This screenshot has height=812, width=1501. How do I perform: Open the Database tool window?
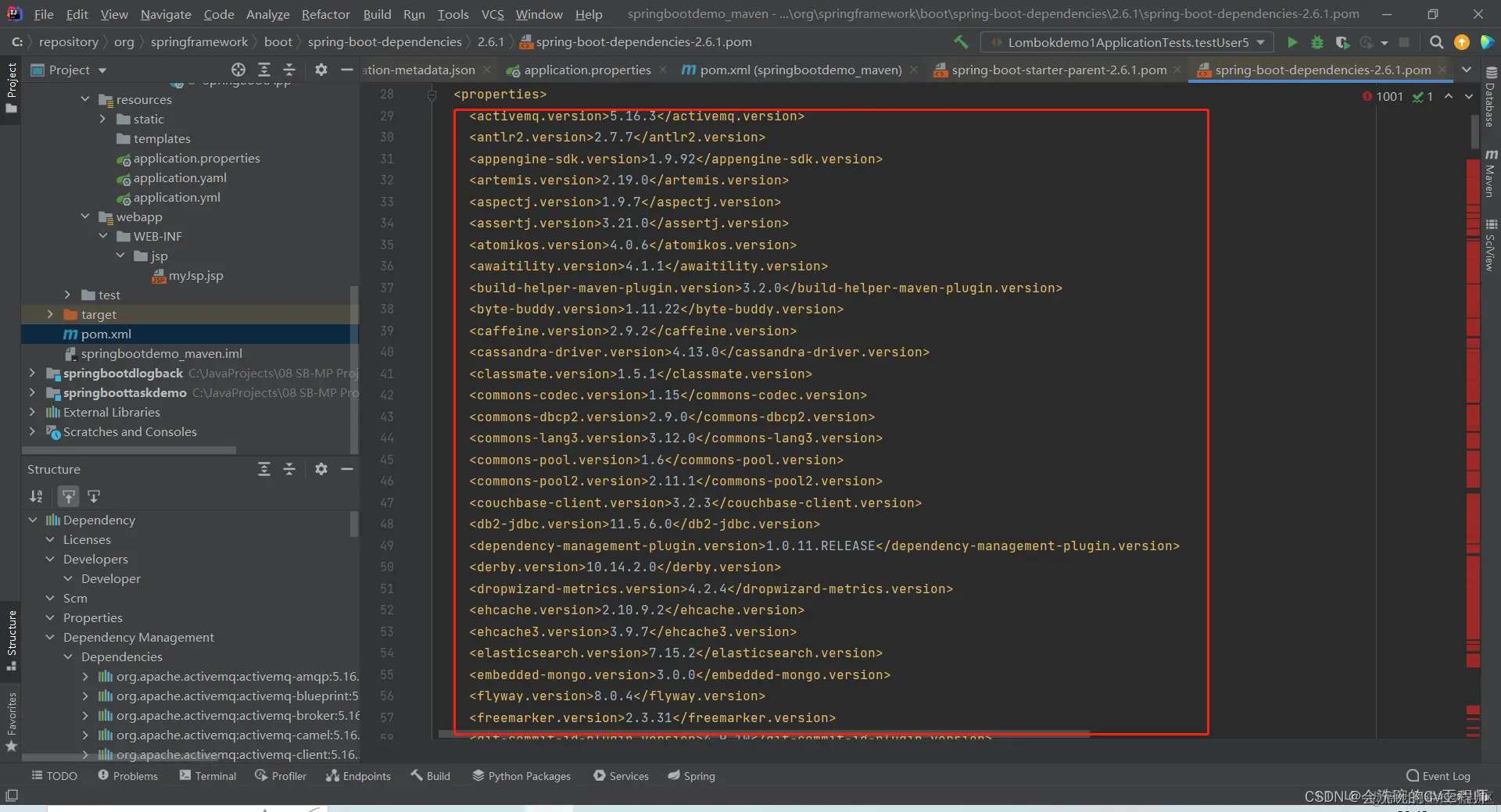(1491, 95)
